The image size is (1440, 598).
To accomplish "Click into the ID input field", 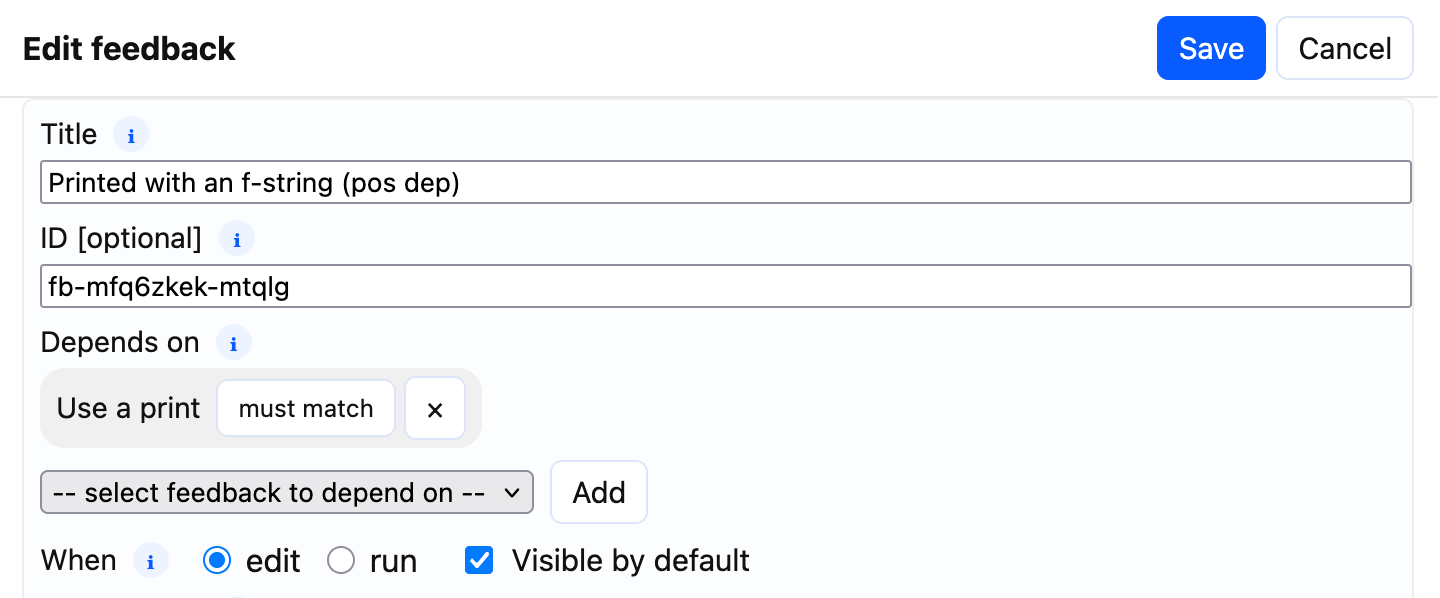I will tap(726, 287).
